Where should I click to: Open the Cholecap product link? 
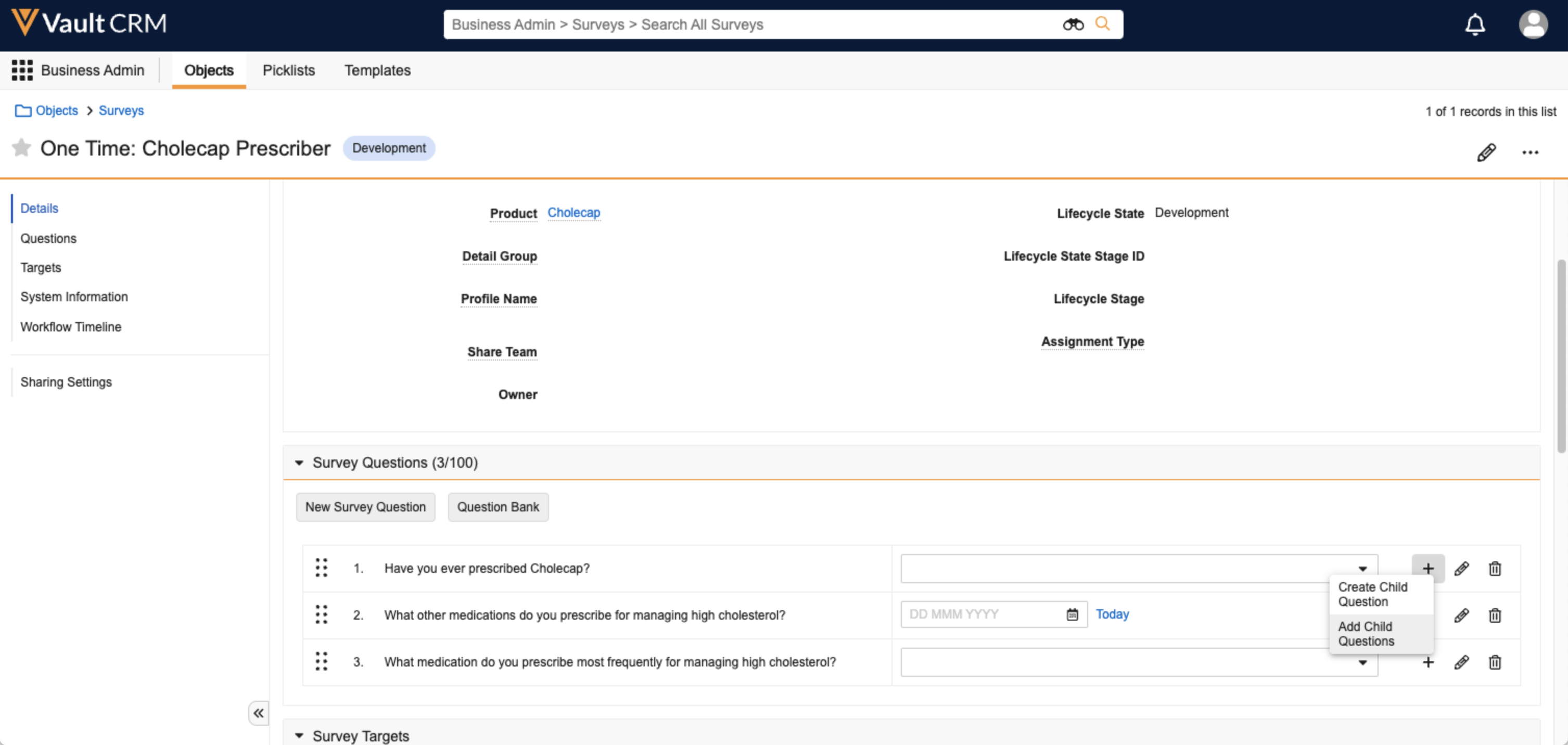pyautogui.click(x=573, y=213)
